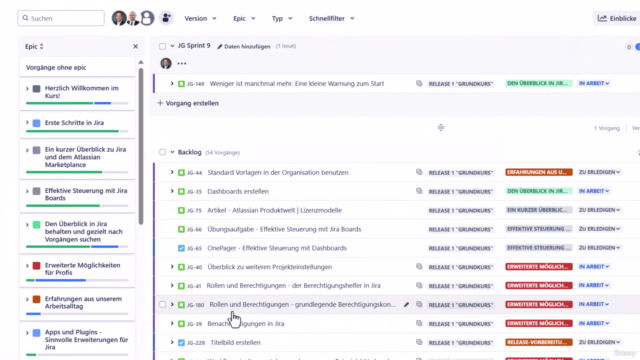
Task: Expand epic Erste Schritte in Jira
Action: click(27, 123)
